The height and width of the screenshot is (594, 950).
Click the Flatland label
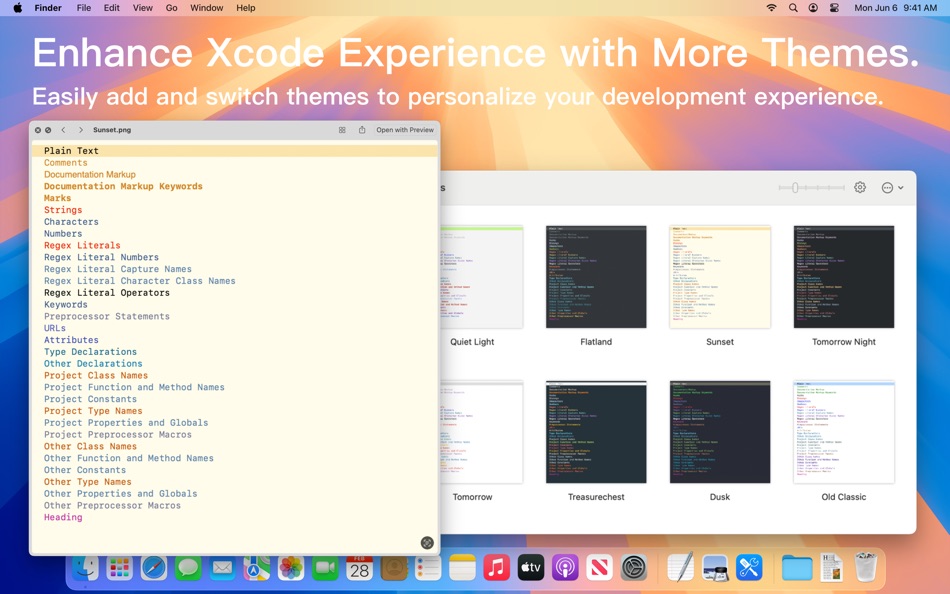point(596,342)
